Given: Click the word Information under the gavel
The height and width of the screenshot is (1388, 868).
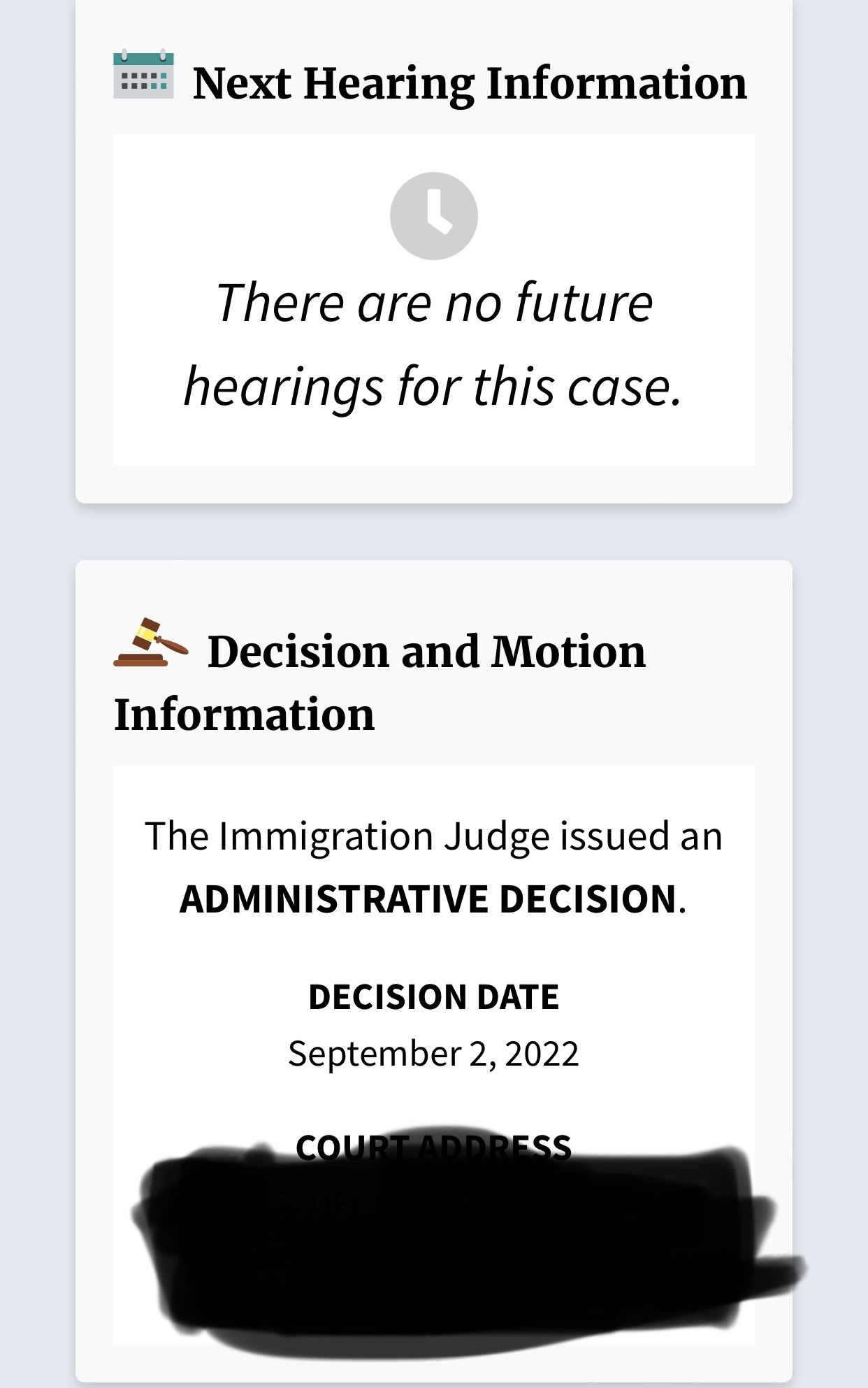Looking at the screenshot, I should [x=244, y=715].
